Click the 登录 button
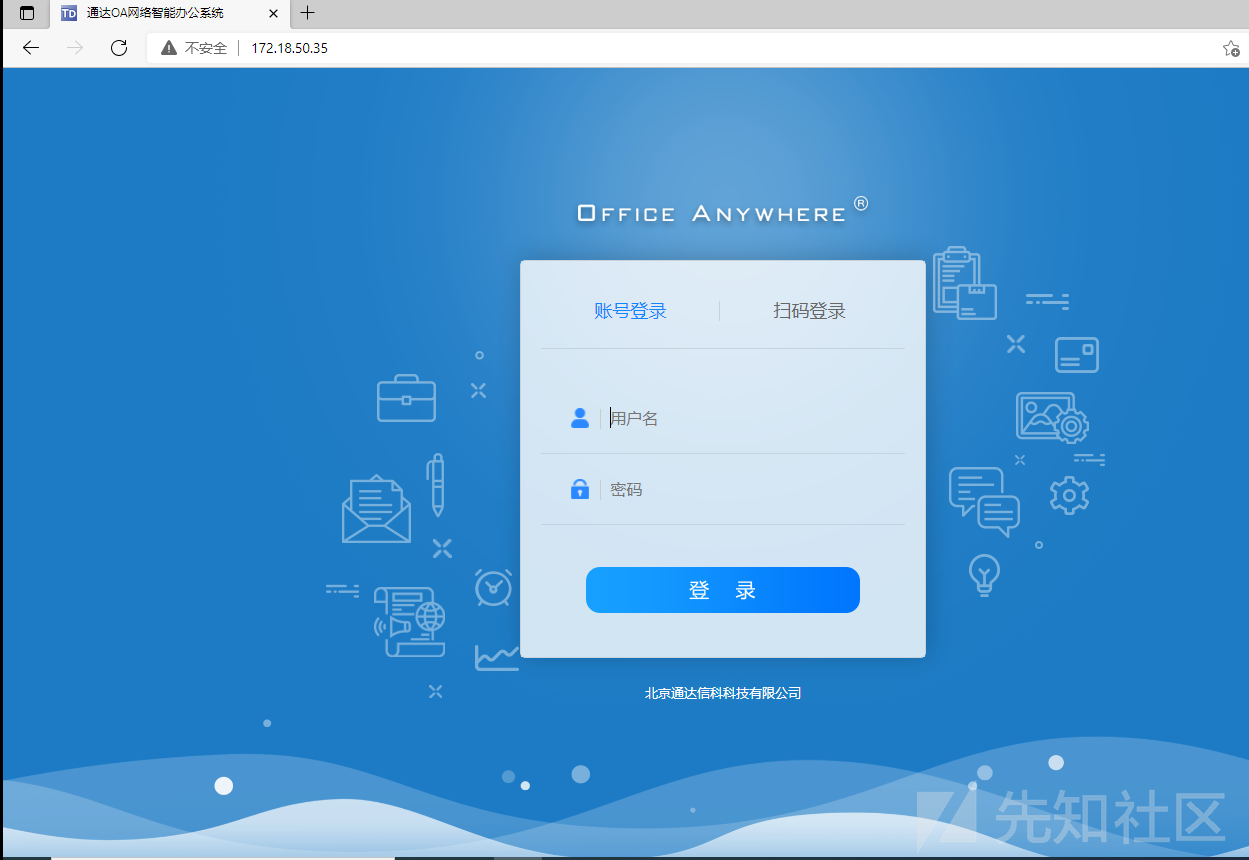The width and height of the screenshot is (1249, 860). tap(723, 590)
